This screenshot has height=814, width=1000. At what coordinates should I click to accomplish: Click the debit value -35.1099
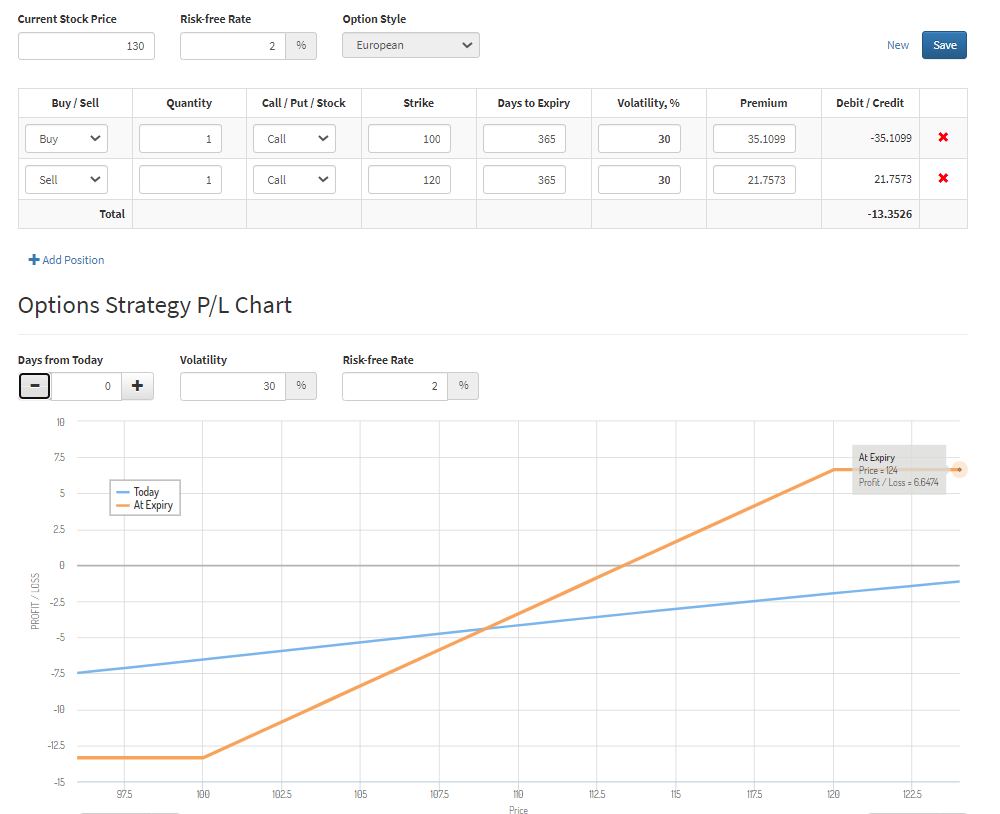[x=891, y=138]
